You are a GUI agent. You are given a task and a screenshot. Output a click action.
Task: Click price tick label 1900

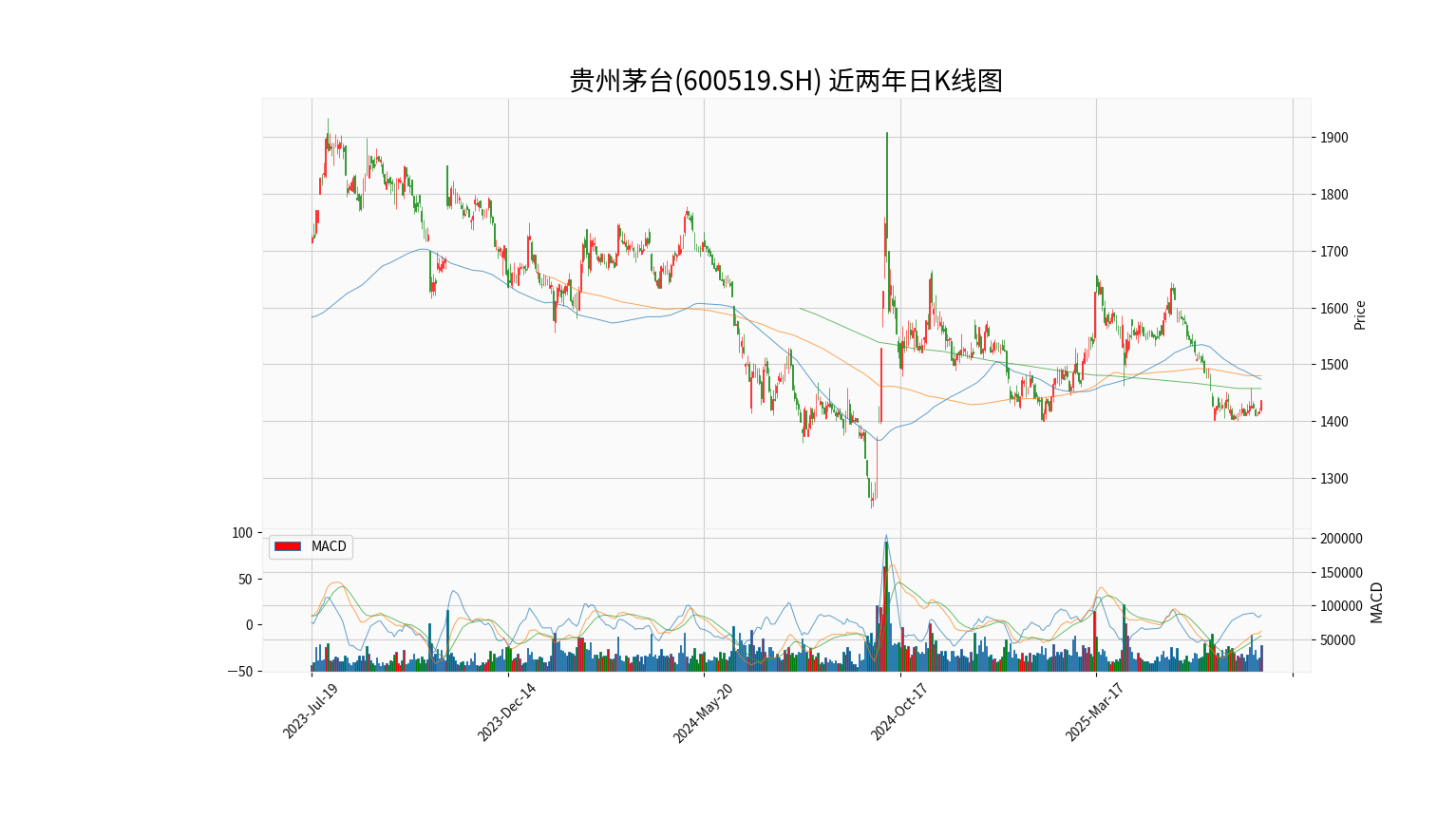tap(1334, 138)
